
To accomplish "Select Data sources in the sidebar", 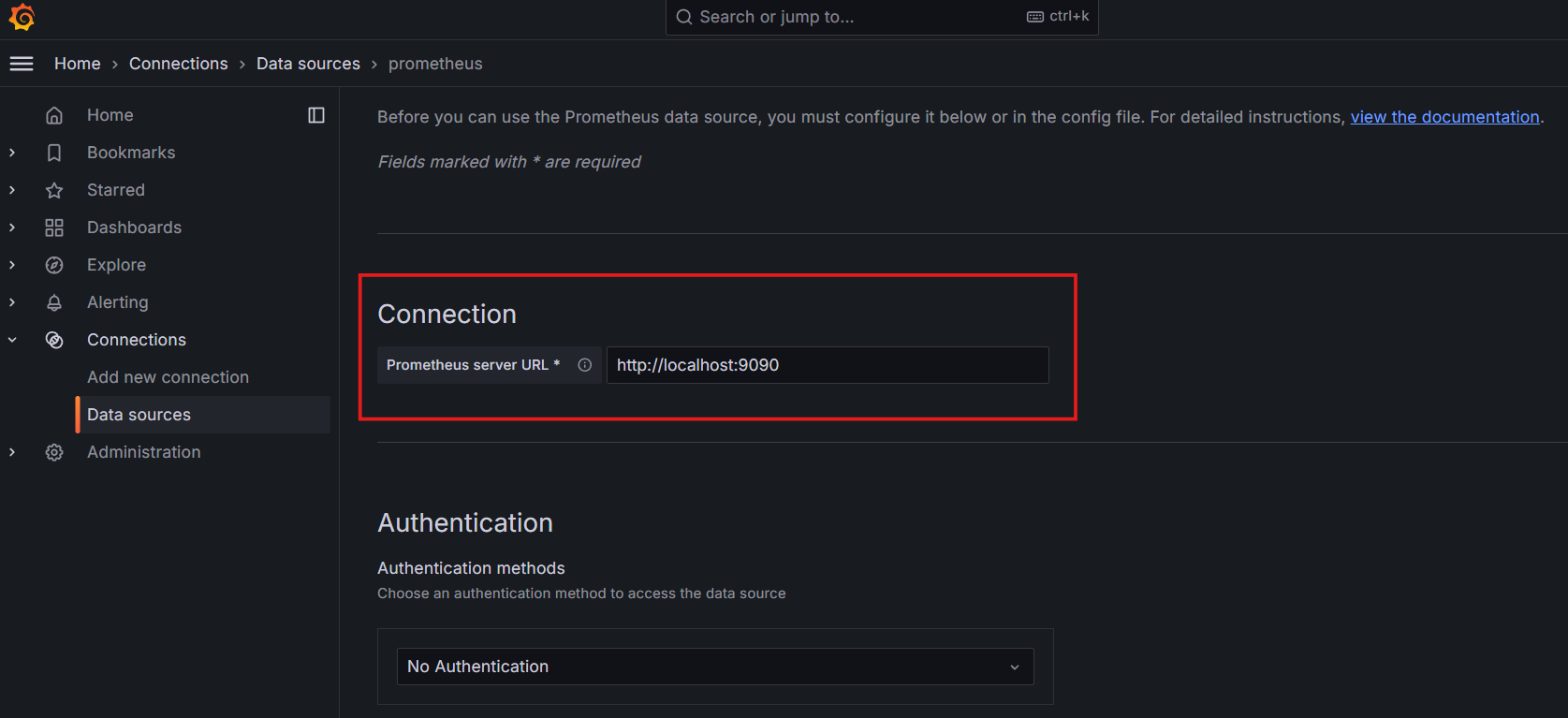I will tap(139, 415).
